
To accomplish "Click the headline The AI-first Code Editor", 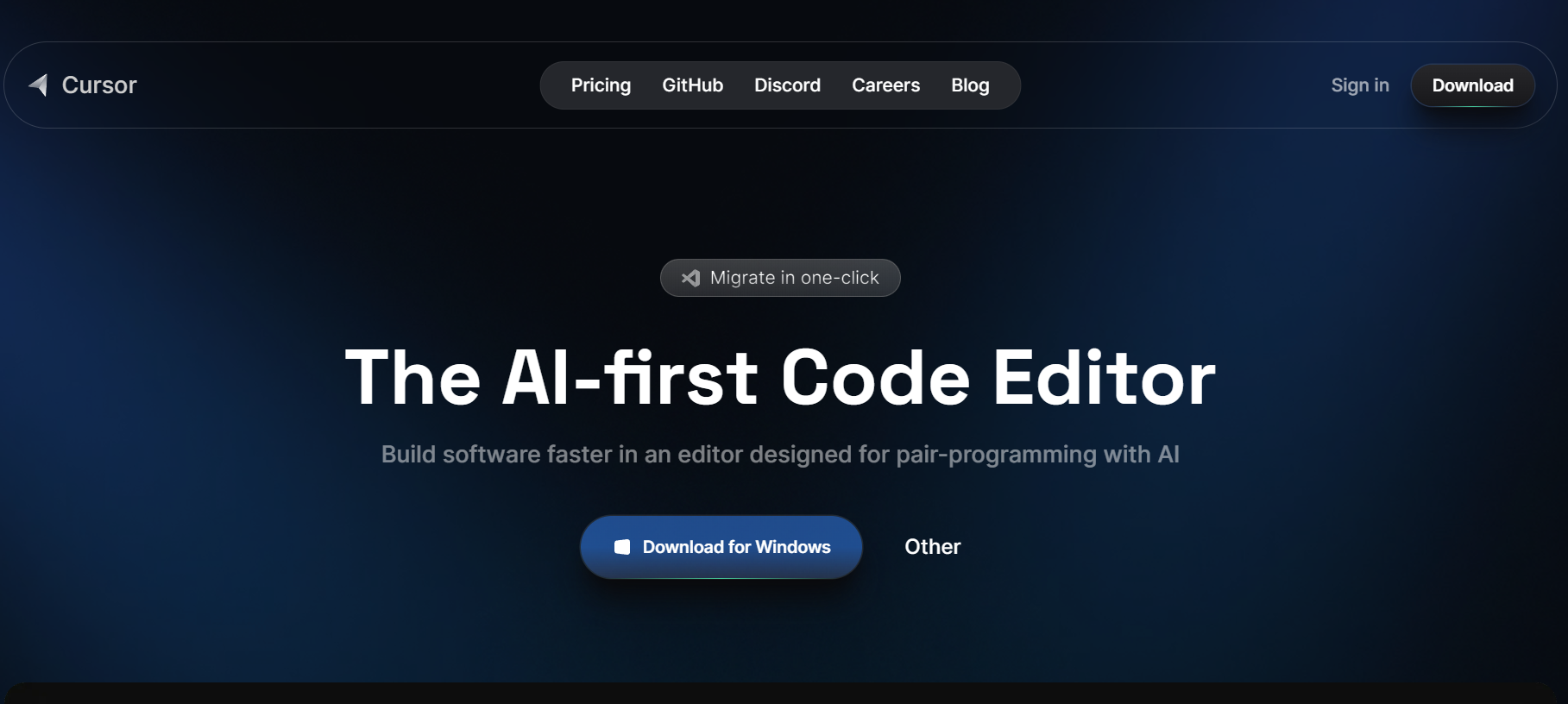I will [x=780, y=377].
